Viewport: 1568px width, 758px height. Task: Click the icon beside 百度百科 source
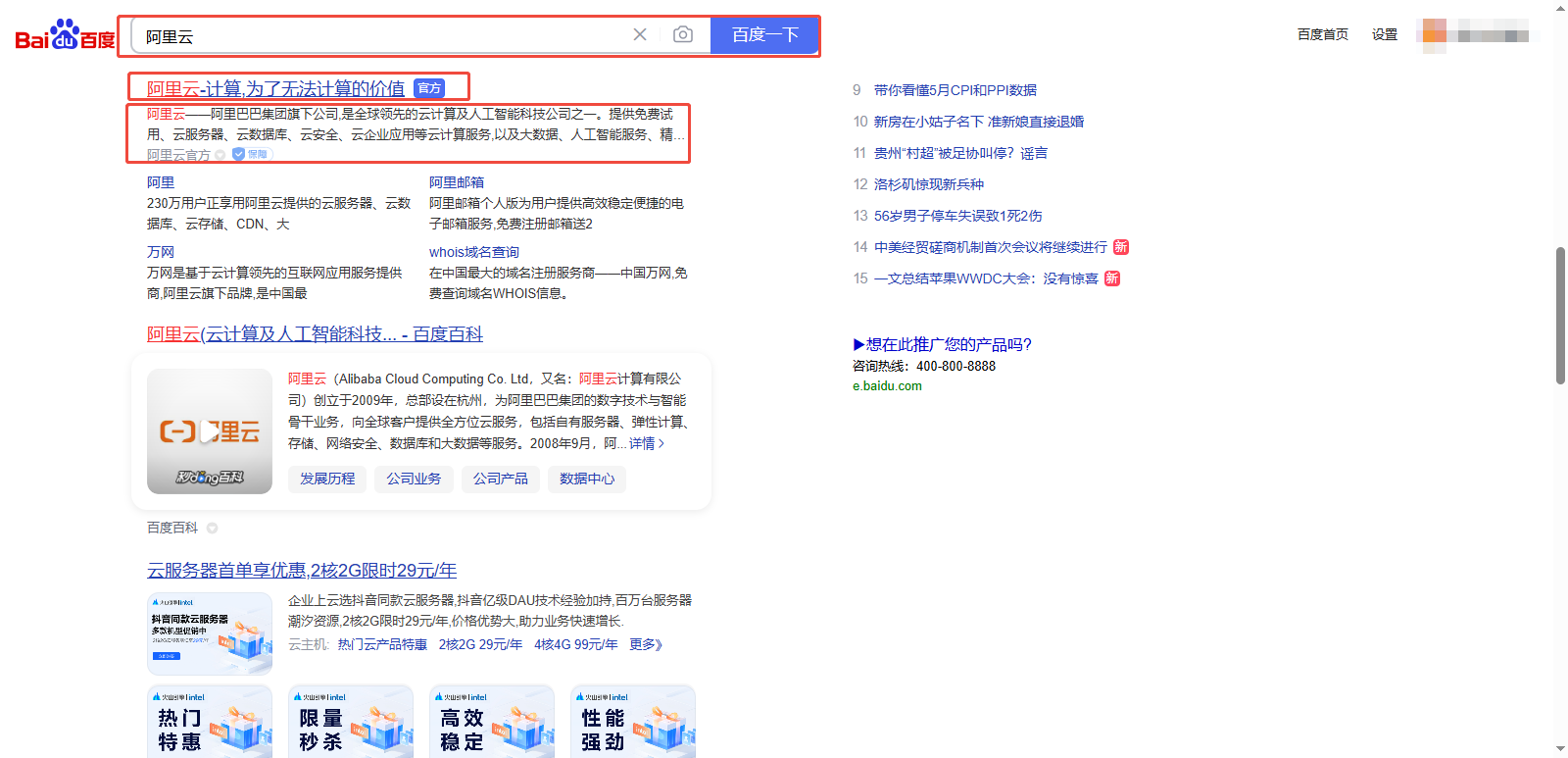point(212,528)
